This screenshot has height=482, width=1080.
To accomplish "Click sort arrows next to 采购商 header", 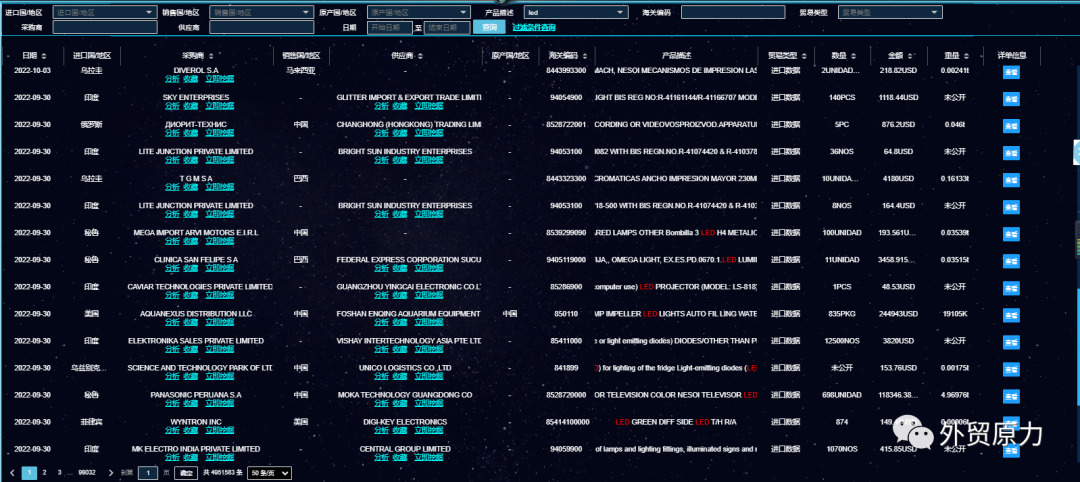I will (210, 56).
